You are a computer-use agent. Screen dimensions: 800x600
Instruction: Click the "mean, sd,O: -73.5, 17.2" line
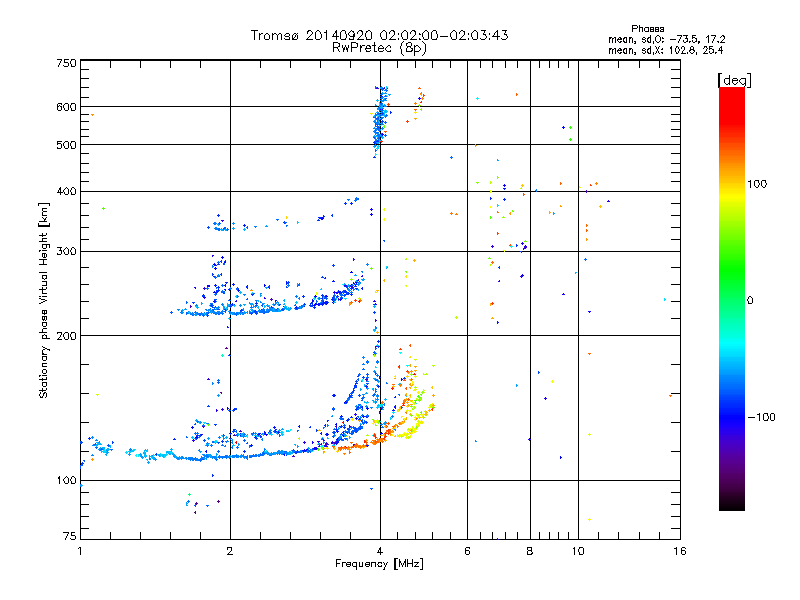coord(666,39)
